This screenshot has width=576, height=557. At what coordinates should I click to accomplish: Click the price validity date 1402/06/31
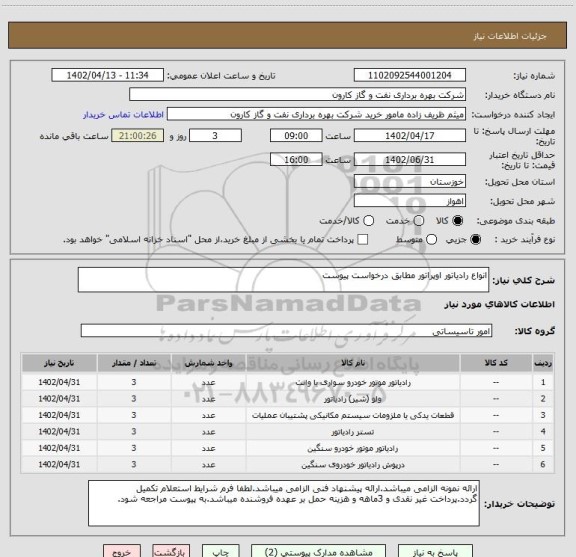[410, 159]
